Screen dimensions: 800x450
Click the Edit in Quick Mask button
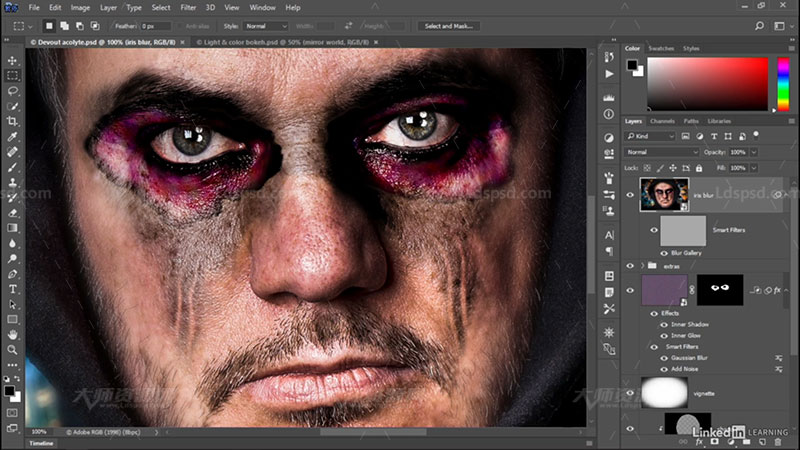pyautogui.click(x=12, y=412)
